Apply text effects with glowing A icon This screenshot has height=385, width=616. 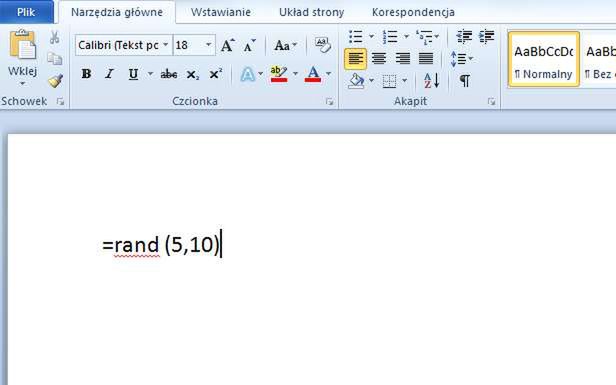coord(248,74)
